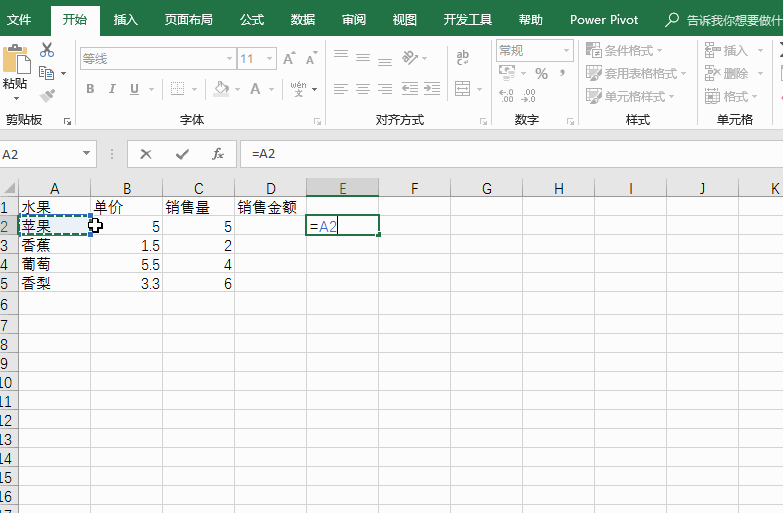
Task: Click the Align Left icon
Action: (x=341, y=89)
